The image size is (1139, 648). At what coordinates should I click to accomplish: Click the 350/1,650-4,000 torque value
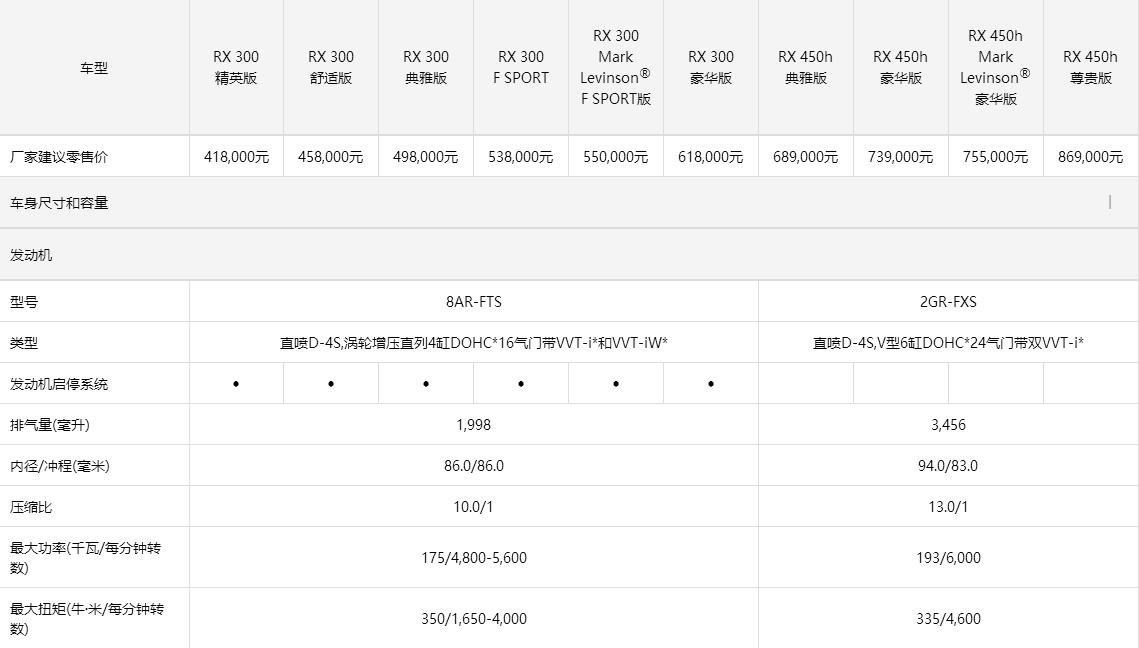point(474,619)
